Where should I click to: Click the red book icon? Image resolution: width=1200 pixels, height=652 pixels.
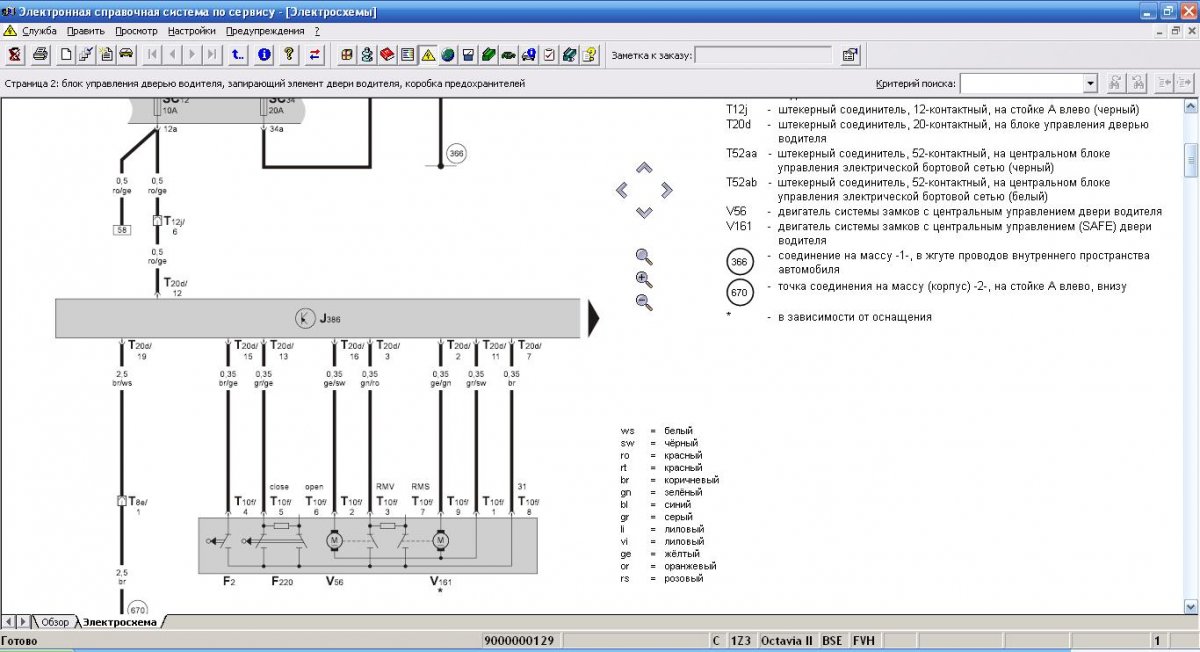click(x=388, y=54)
